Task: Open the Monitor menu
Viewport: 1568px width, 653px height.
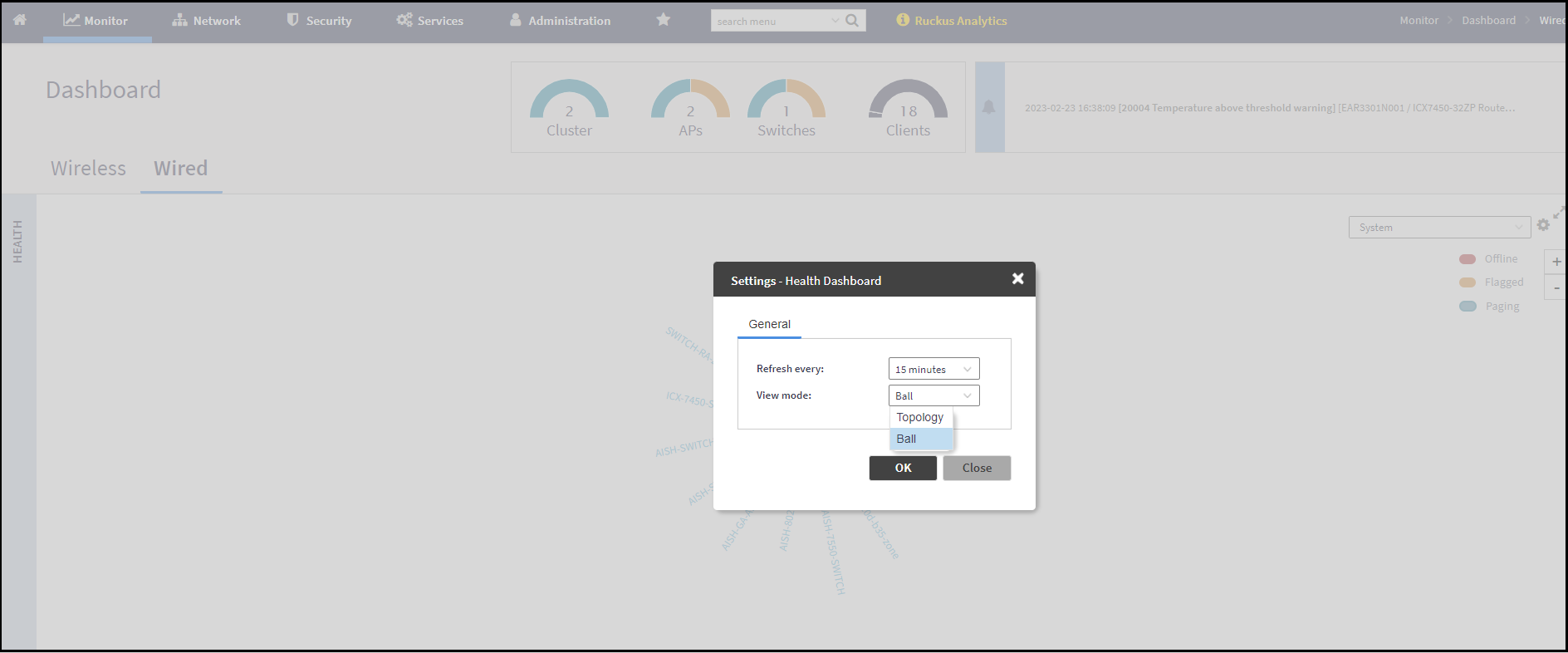Action: pyautogui.click(x=96, y=21)
